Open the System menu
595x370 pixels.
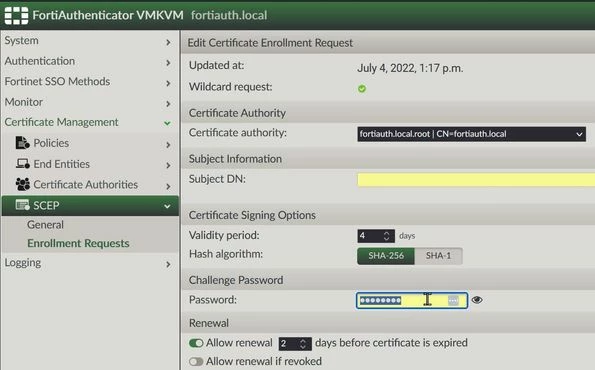(x=22, y=40)
